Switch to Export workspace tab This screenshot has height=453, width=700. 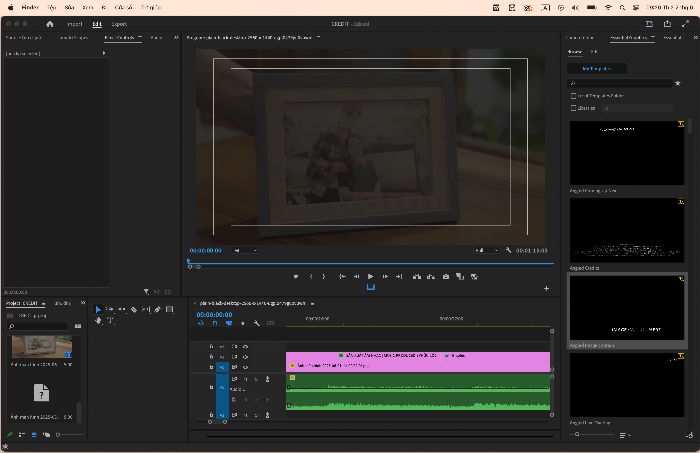coord(119,24)
